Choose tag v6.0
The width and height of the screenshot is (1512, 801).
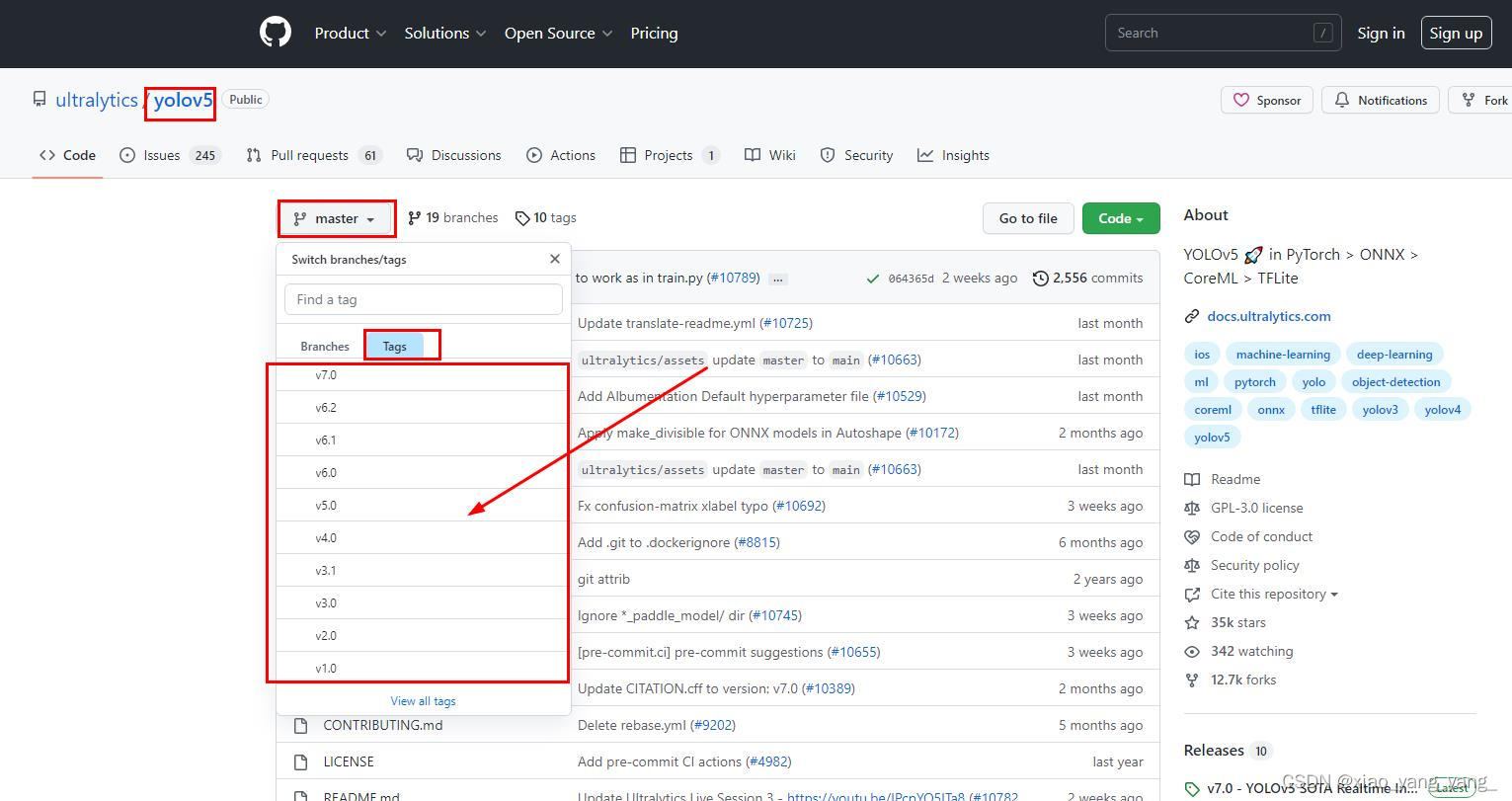pyautogui.click(x=424, y=473)
